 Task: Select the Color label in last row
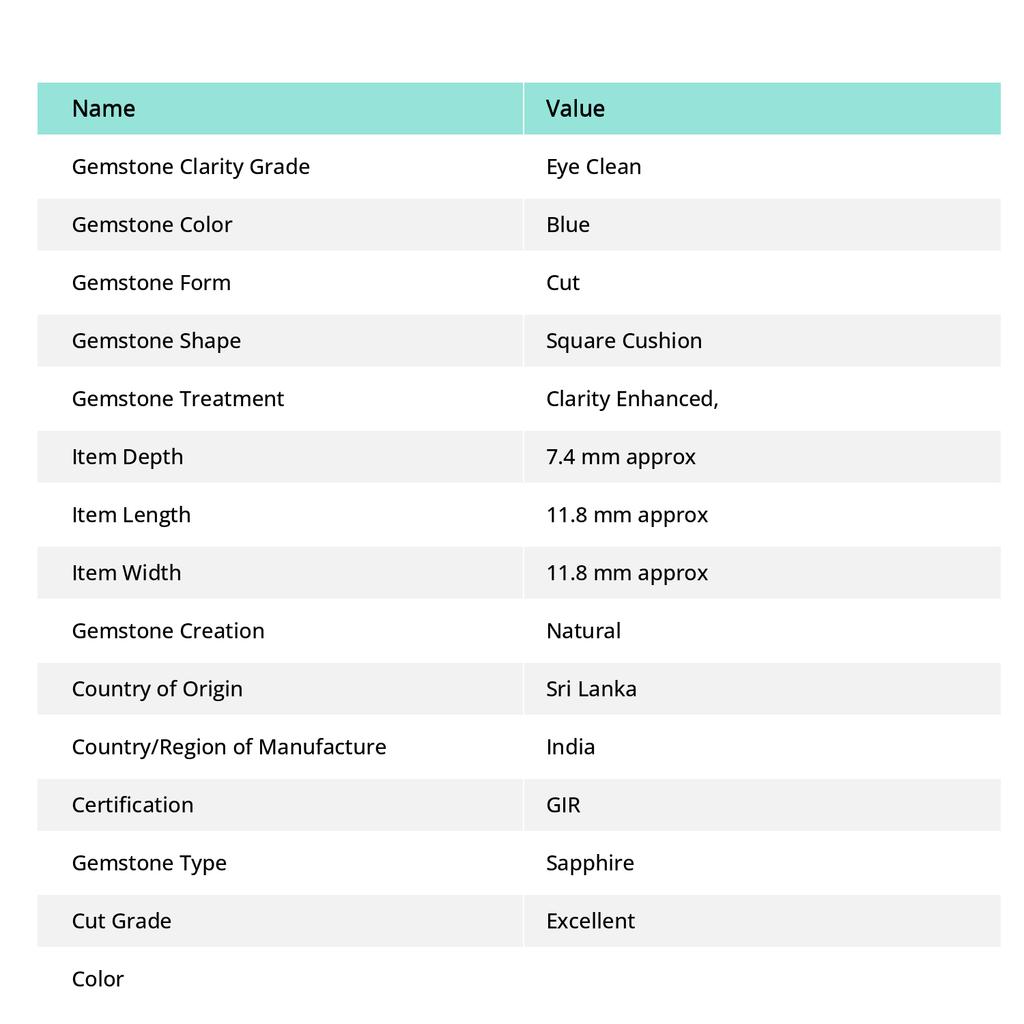pyautogui.click(x=97, y=980)
